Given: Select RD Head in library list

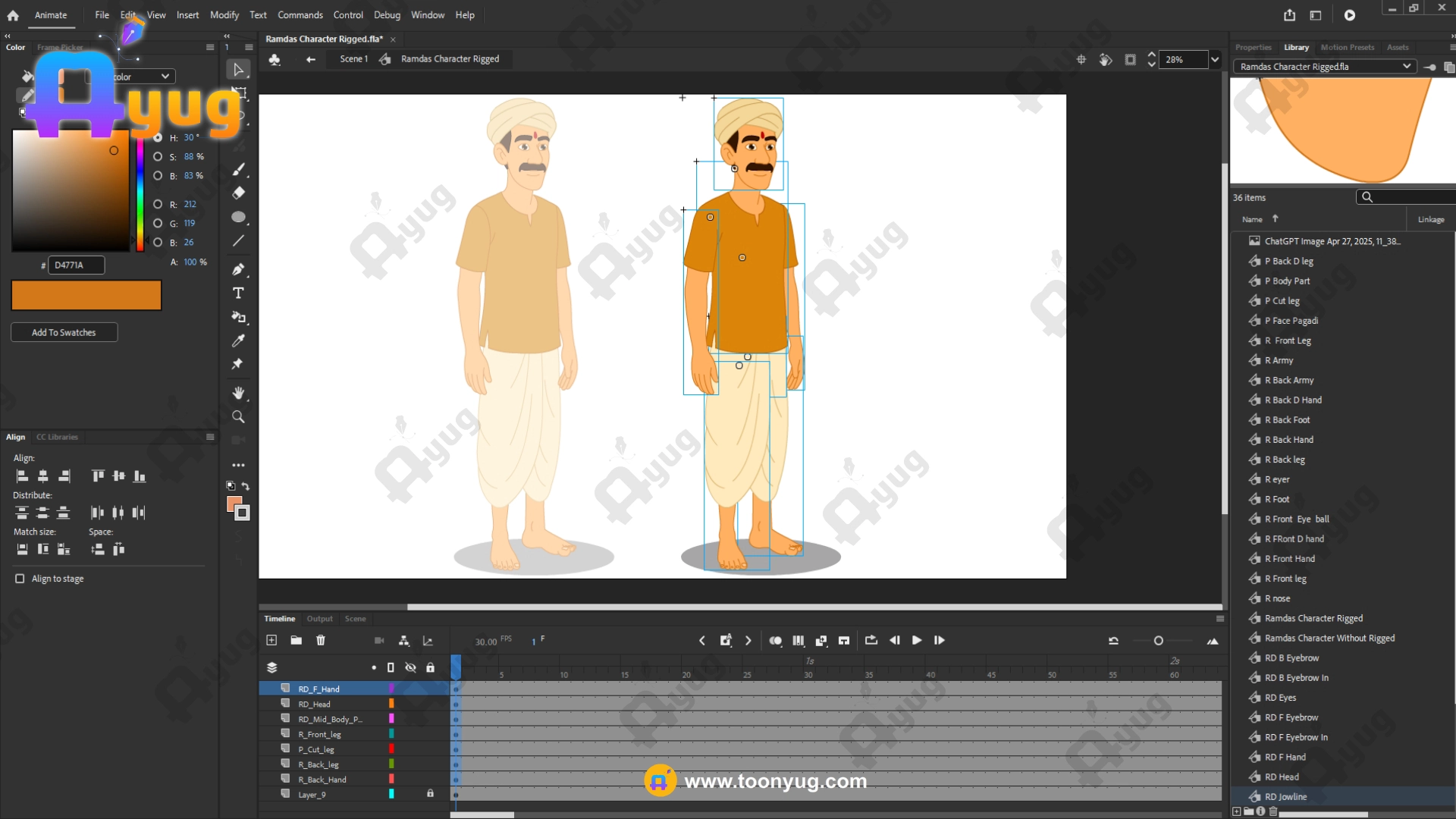Looking at the screenshot, I should click(x=1282, y=777).
